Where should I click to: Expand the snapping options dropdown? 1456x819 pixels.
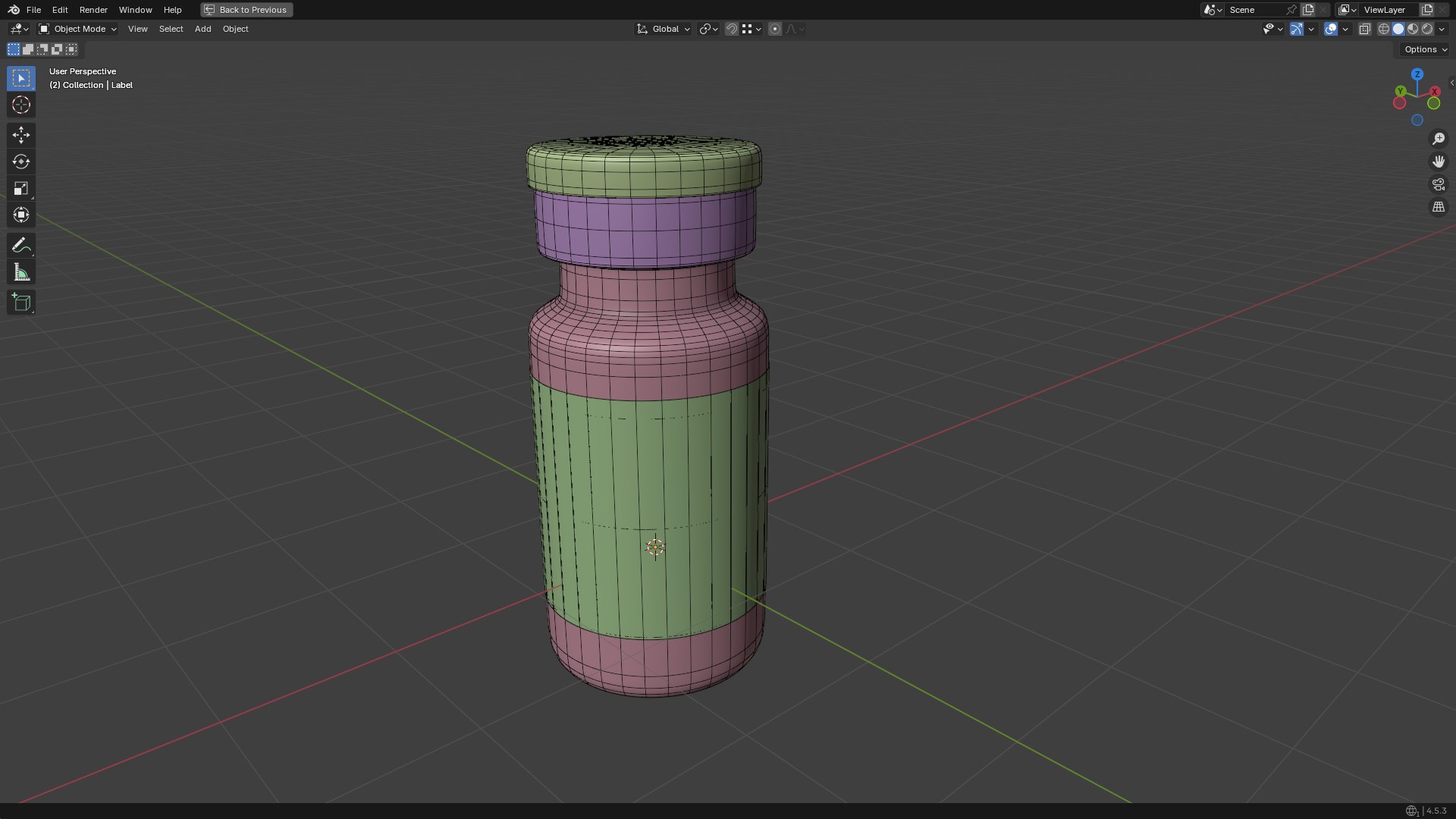(x=752, y=29)
